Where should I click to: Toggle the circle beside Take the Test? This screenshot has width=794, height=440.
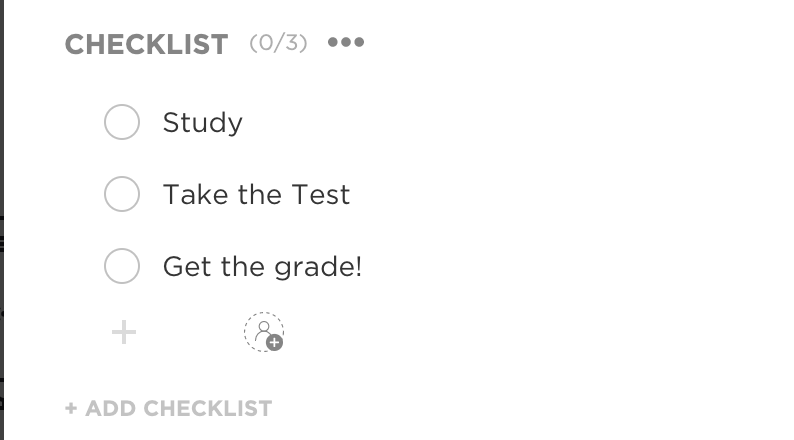(x=122, y=194)
